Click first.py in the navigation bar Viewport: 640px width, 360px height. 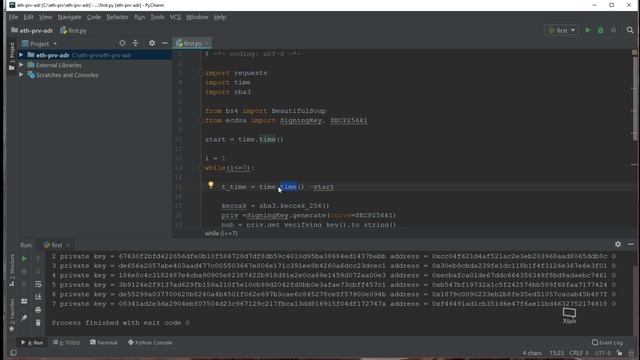pos(73,31)
